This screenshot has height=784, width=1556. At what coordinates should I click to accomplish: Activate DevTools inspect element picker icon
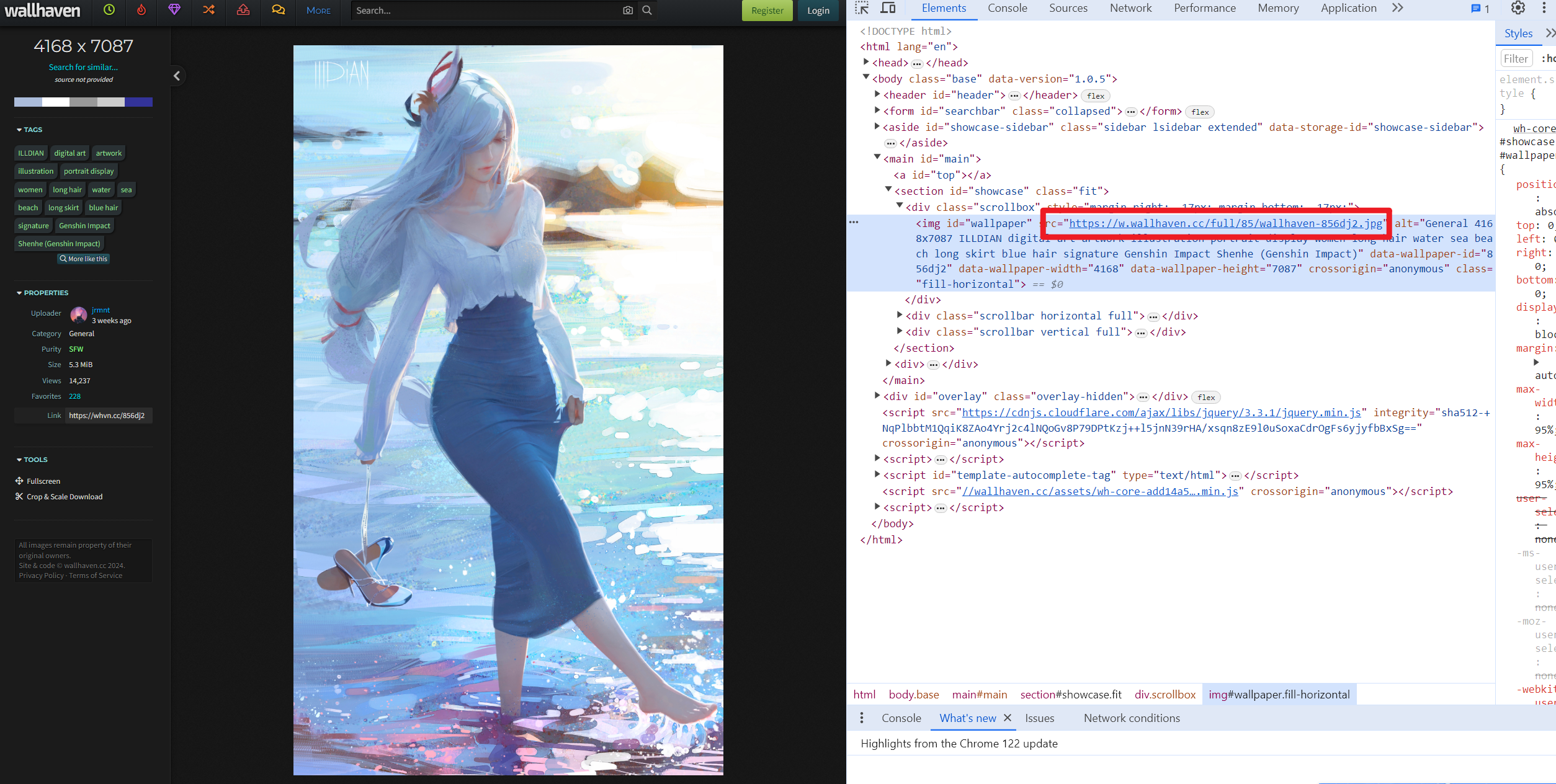coord(862,8)
